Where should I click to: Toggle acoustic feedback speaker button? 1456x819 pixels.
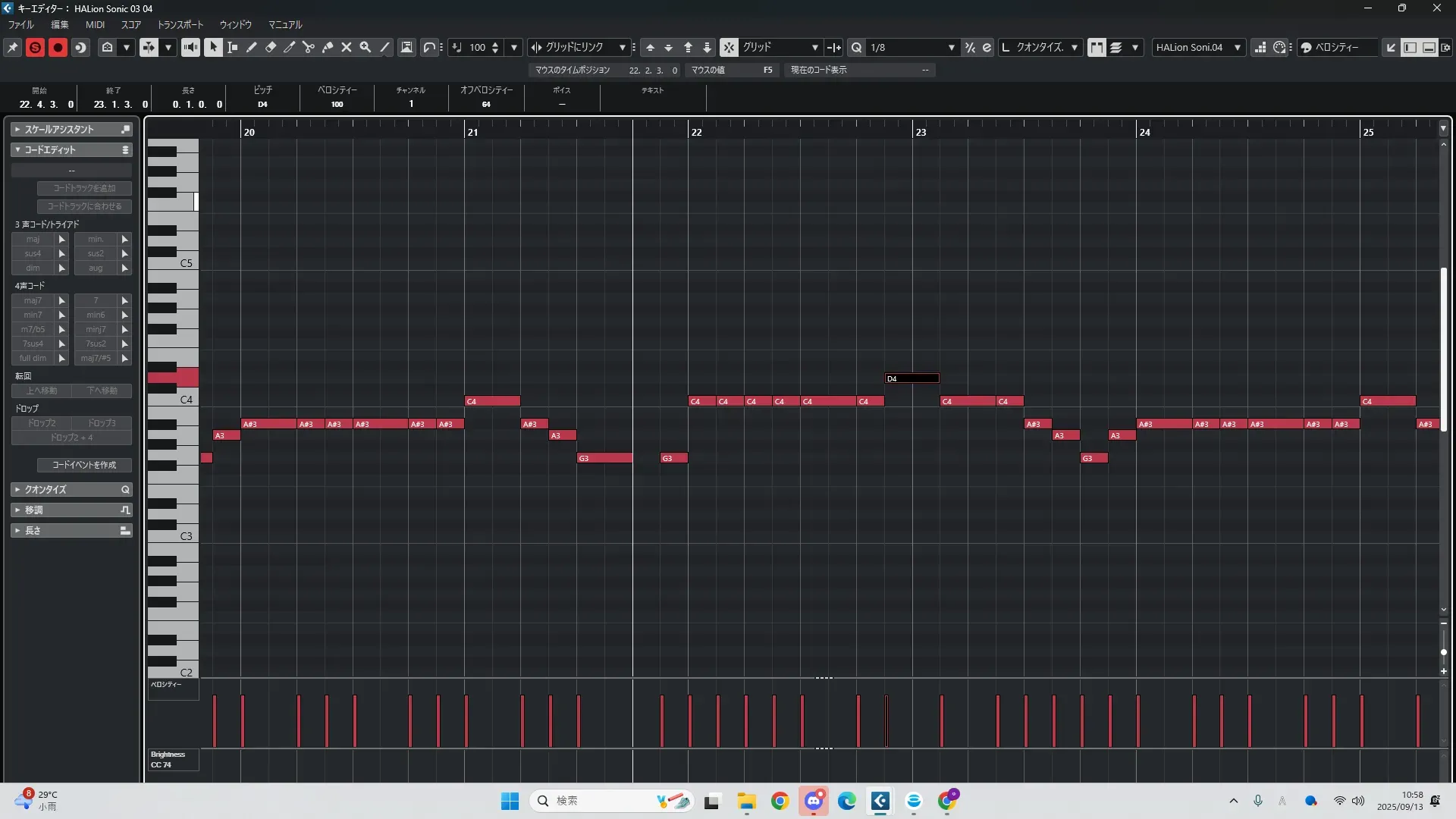pos(190,47)
